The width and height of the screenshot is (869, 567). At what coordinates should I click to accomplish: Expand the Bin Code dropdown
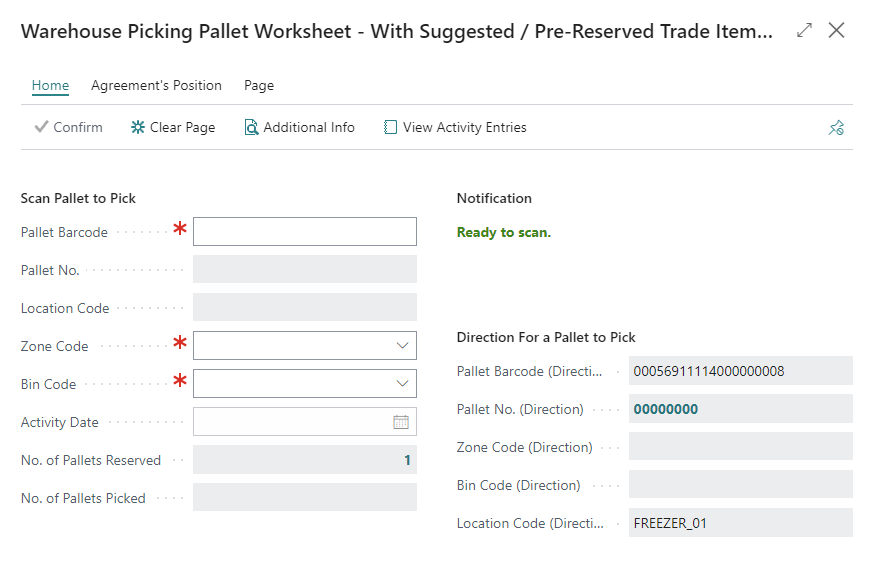[x=402, y=384]
